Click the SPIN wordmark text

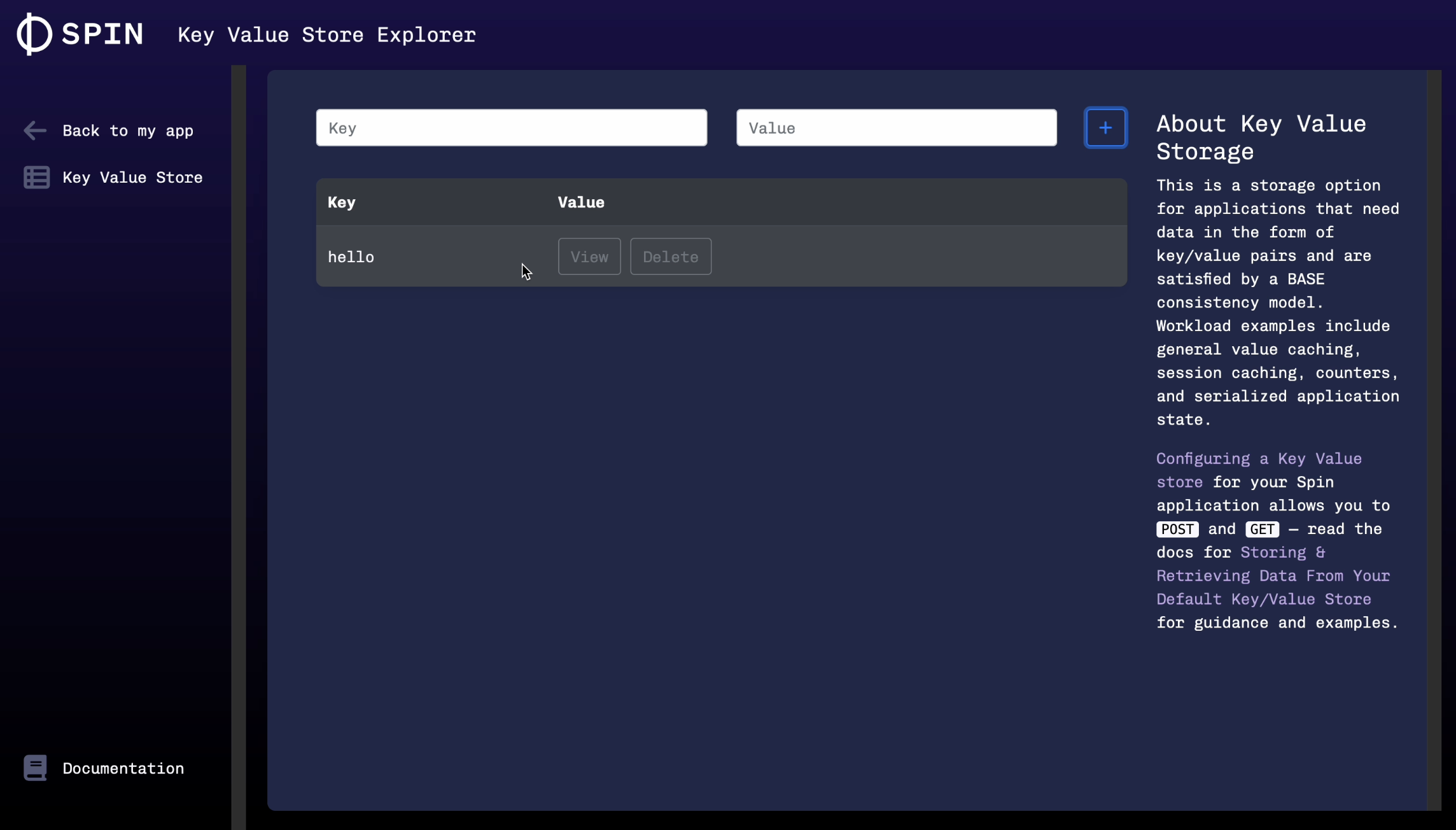coord(102,34)
